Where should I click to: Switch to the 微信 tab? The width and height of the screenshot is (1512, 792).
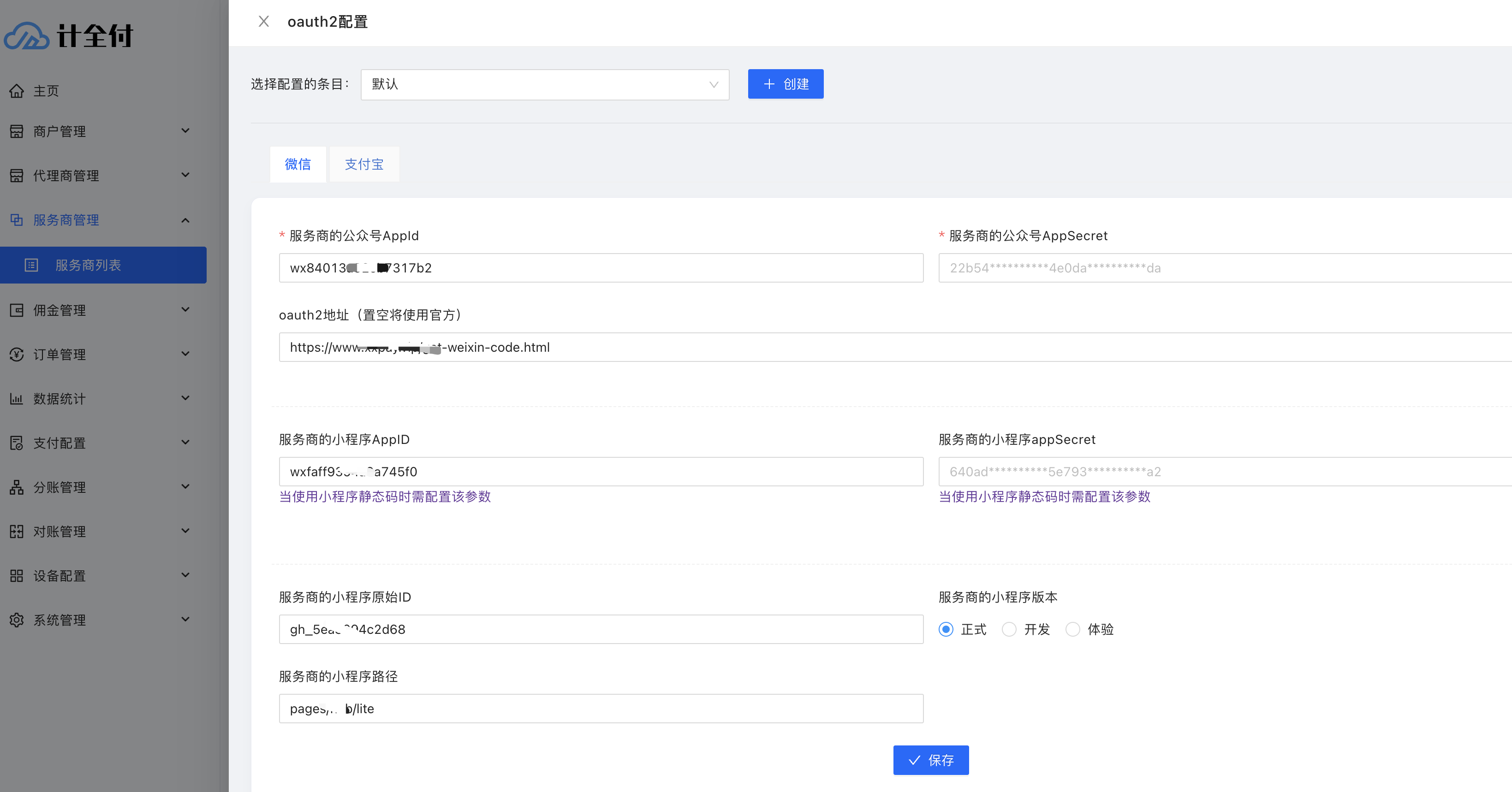tap(298, 164)
